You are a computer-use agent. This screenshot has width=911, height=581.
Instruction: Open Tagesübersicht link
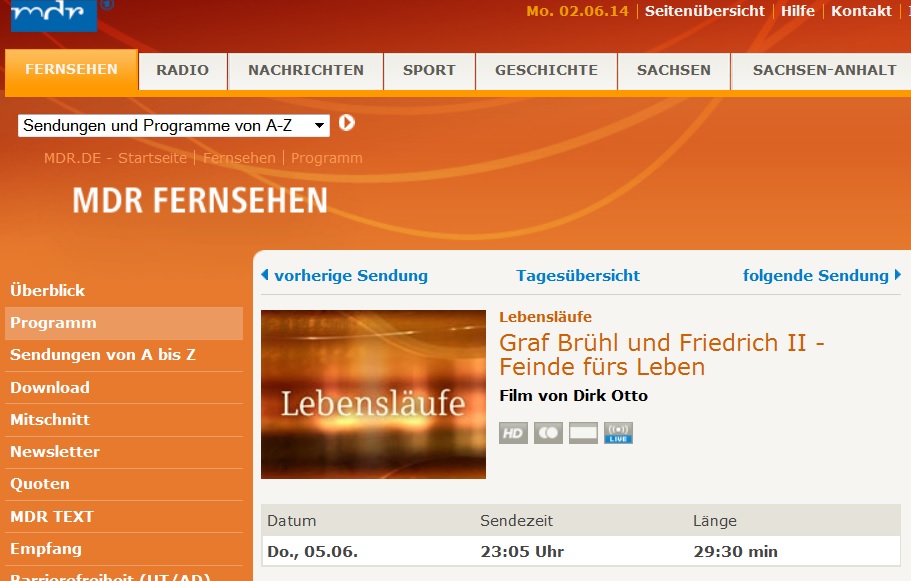pyautogui.click(x=578, y=276)
